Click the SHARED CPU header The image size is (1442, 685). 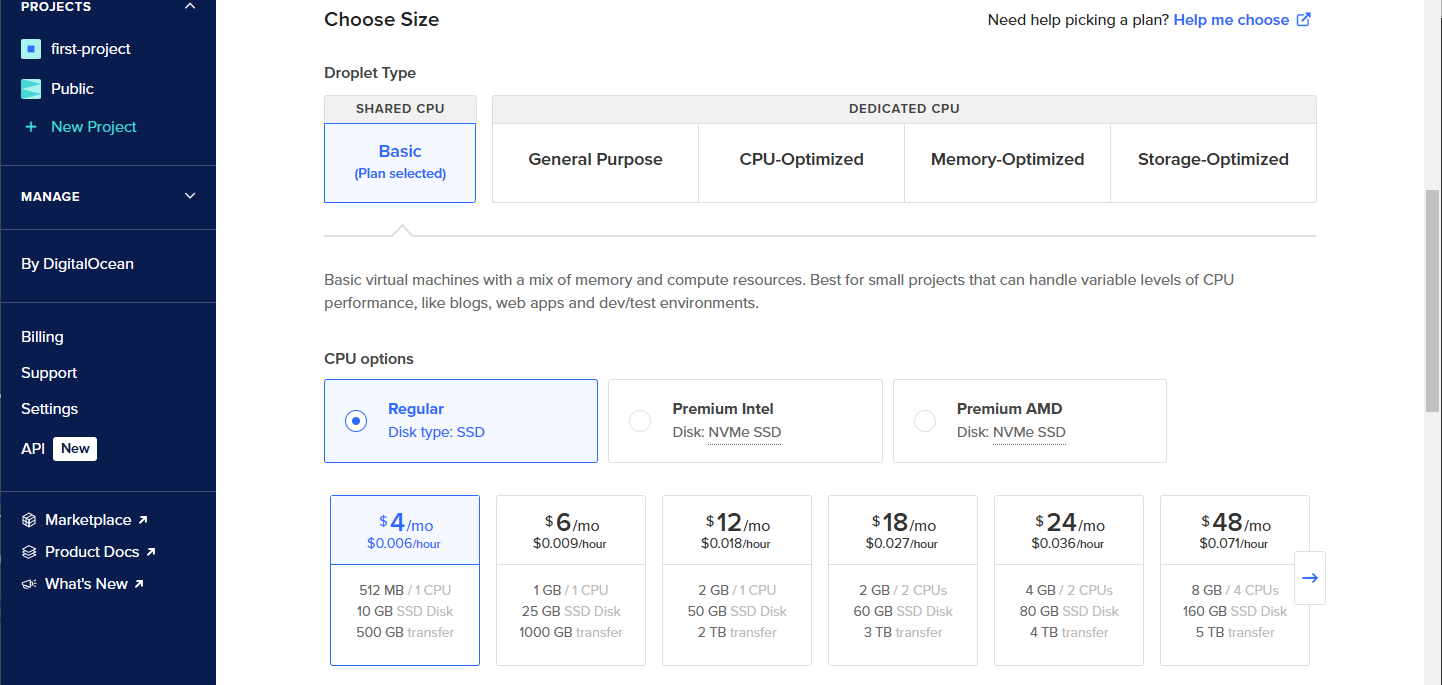(400, 109)
